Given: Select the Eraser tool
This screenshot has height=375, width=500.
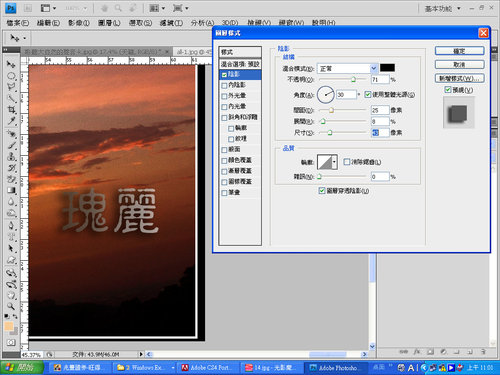Looking at the screenshot, I should 11,179.
